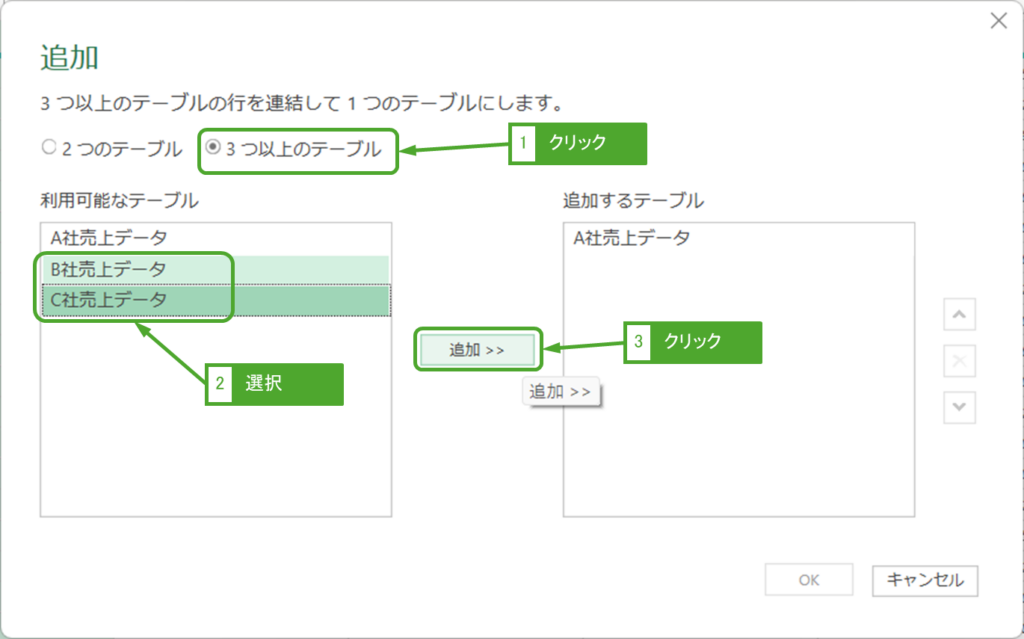Move table up with the up-arrow icon
This screenshot has height=639, width=1024.
(x=959, y=315)
